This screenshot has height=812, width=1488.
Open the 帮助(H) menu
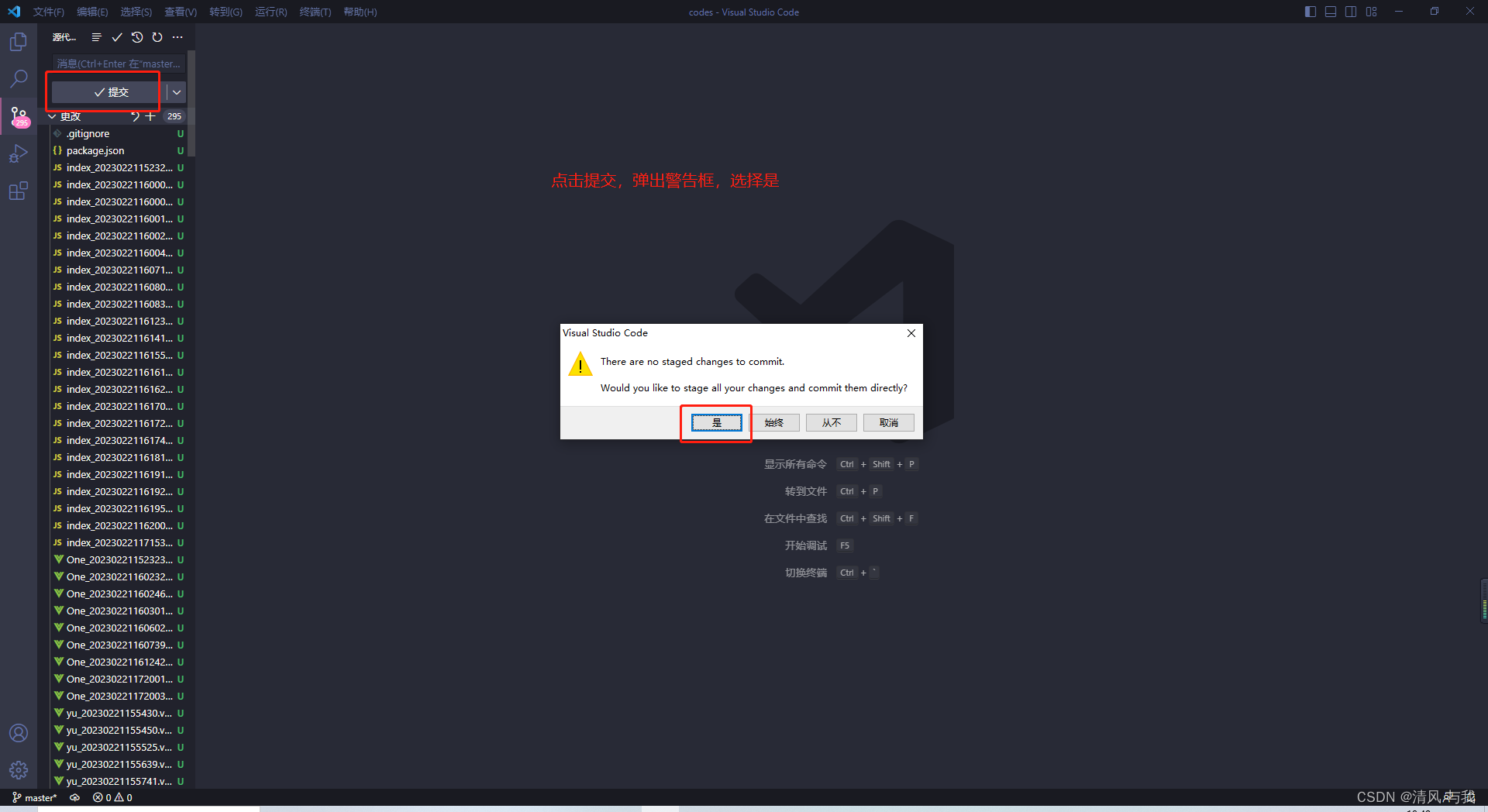tap(360, 12)
